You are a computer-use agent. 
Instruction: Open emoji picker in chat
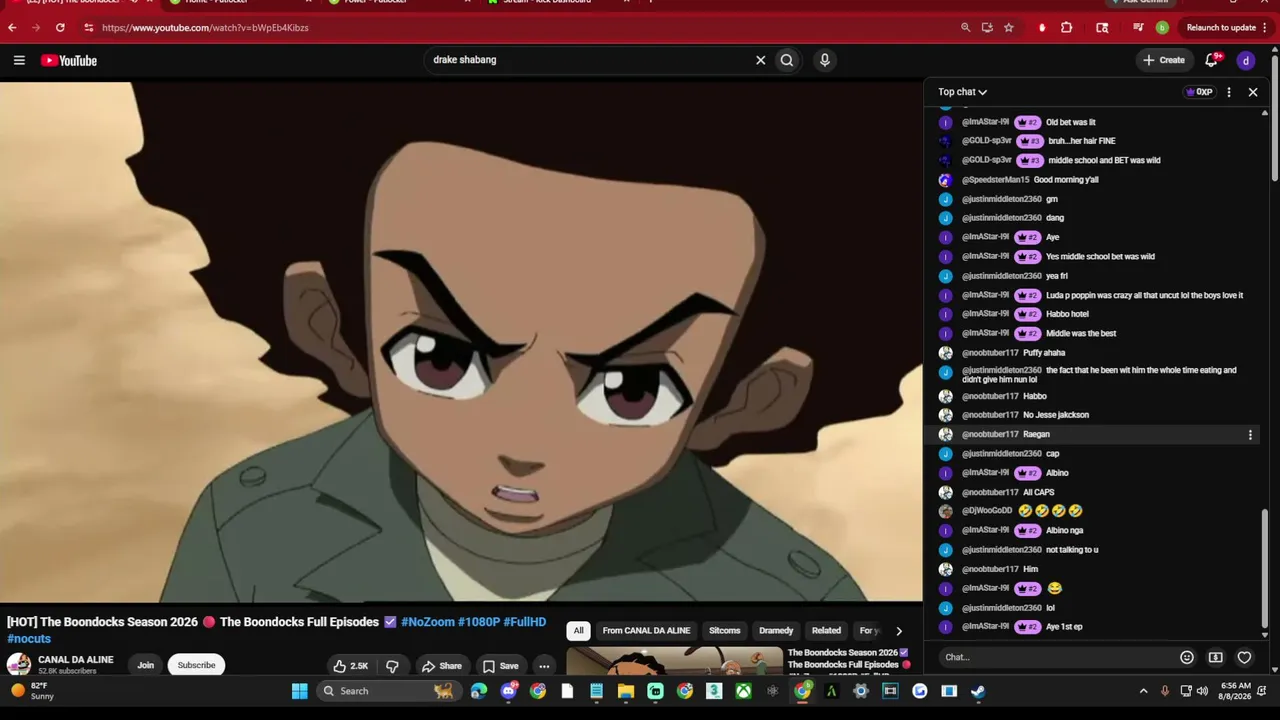click(1187, 657)
